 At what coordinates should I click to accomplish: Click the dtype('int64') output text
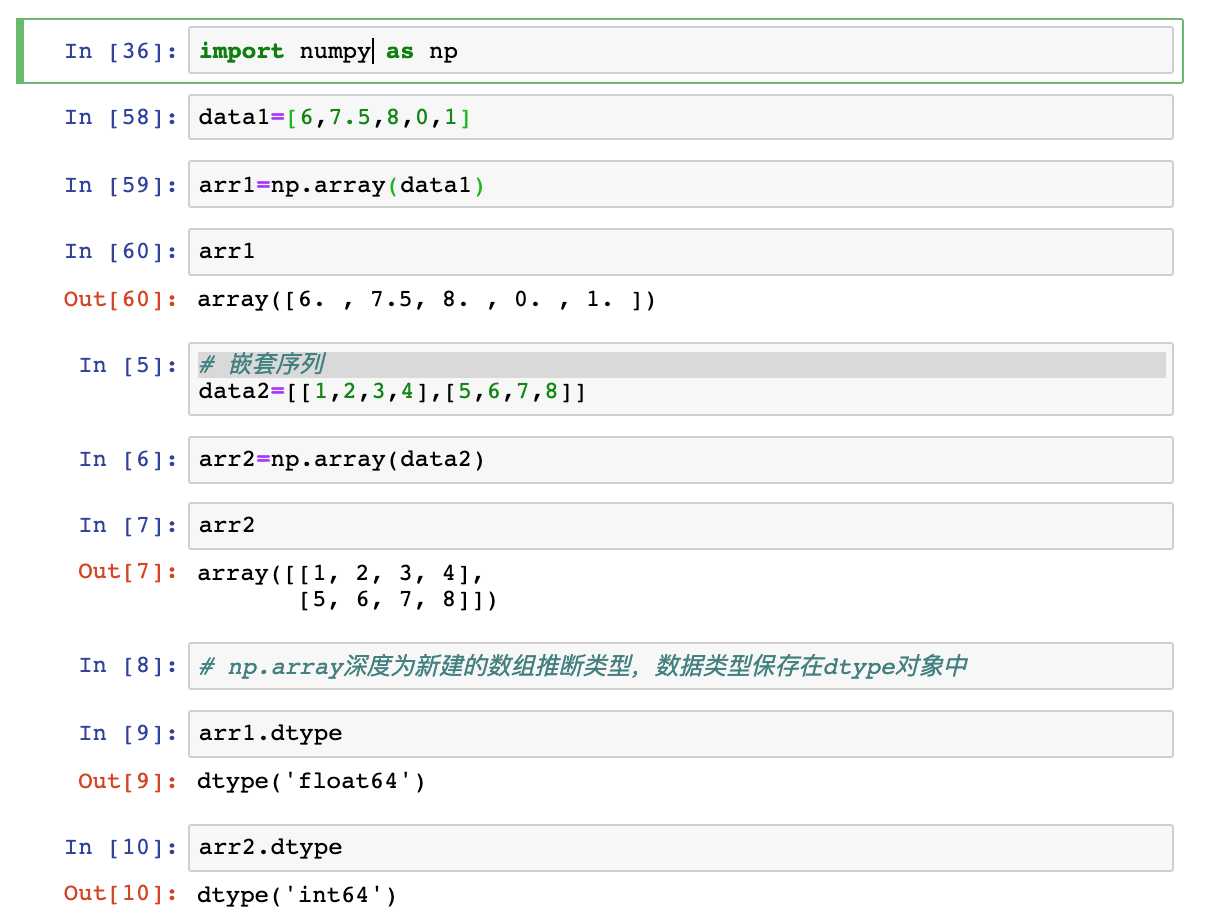coord(298,894)
